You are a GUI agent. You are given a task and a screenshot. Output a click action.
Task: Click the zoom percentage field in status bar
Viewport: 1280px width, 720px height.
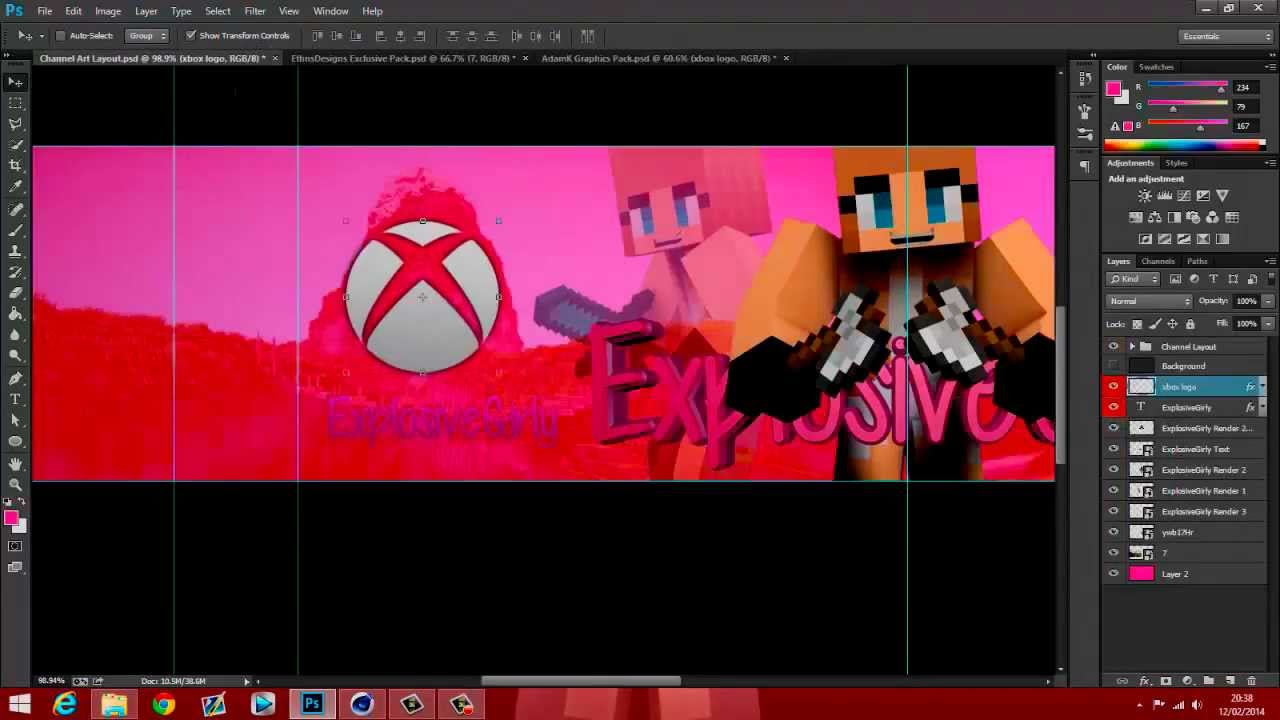(x=51, y=681)
